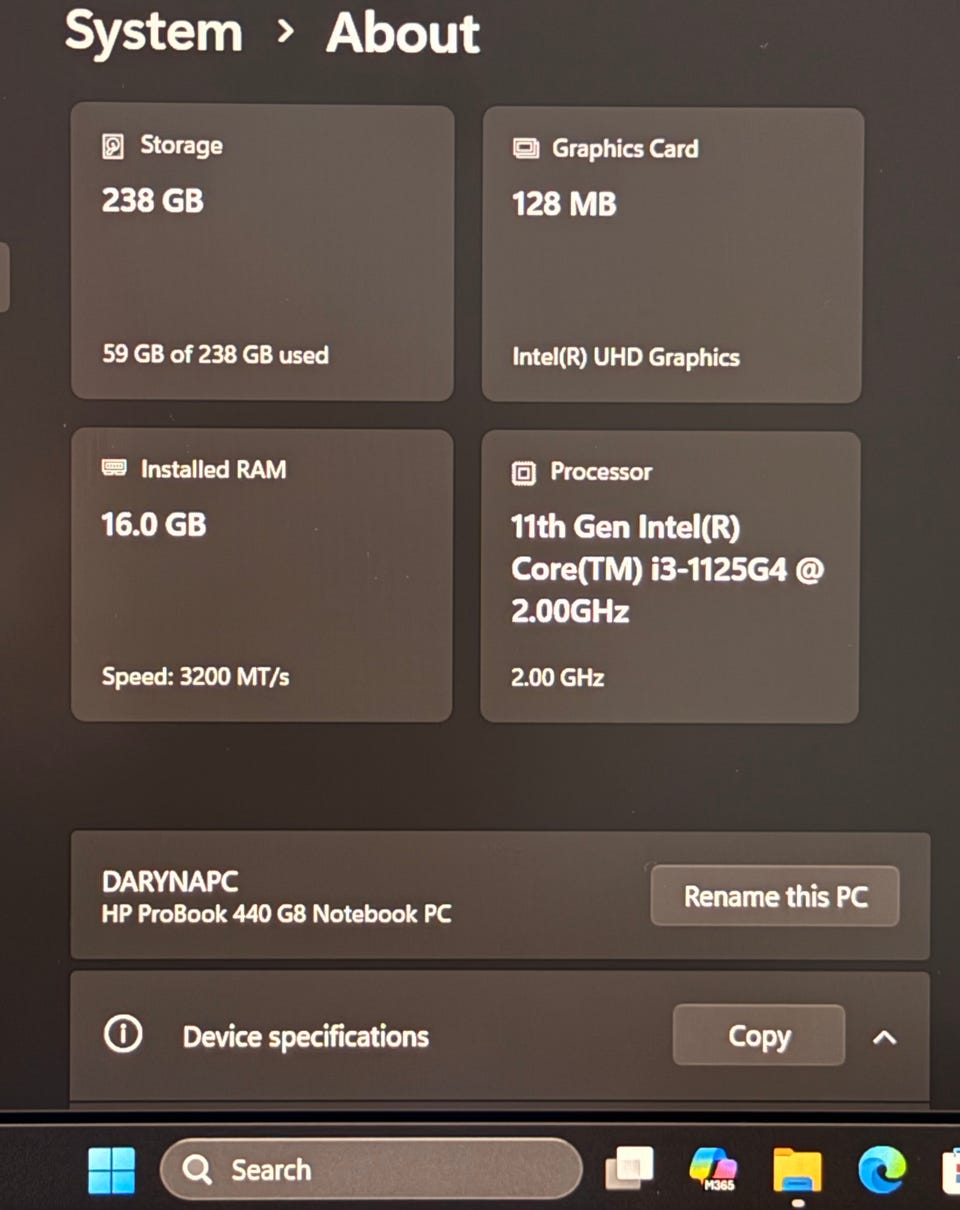Click the 11th Gen Intel Core i3-1125G4 text
960x1210 pixels.
click(667, 569)
